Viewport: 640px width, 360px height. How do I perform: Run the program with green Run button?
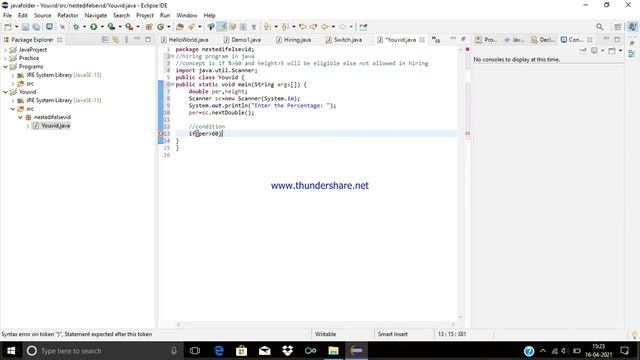[93, 27]
